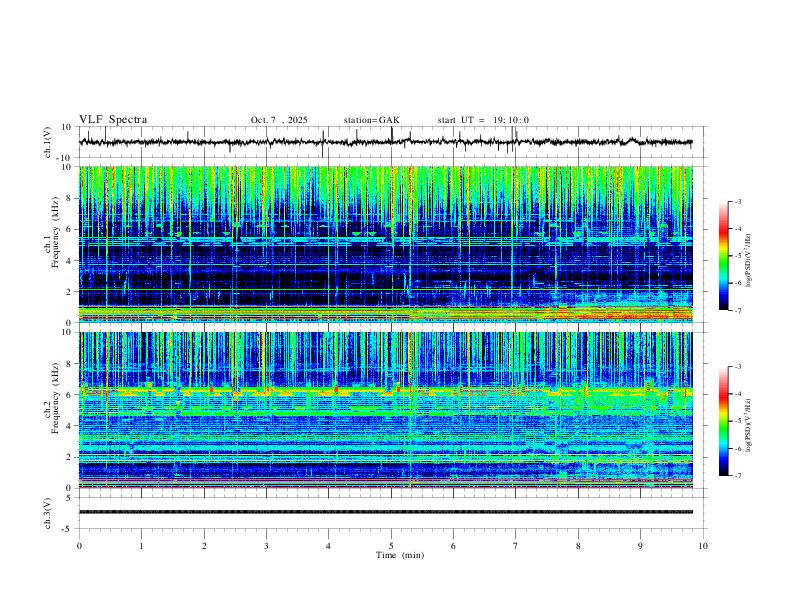The width and height of the screenshot is (792, 612).
Task: Click the 'ch.3(V)' axis label
Action: tap(48, 514)
